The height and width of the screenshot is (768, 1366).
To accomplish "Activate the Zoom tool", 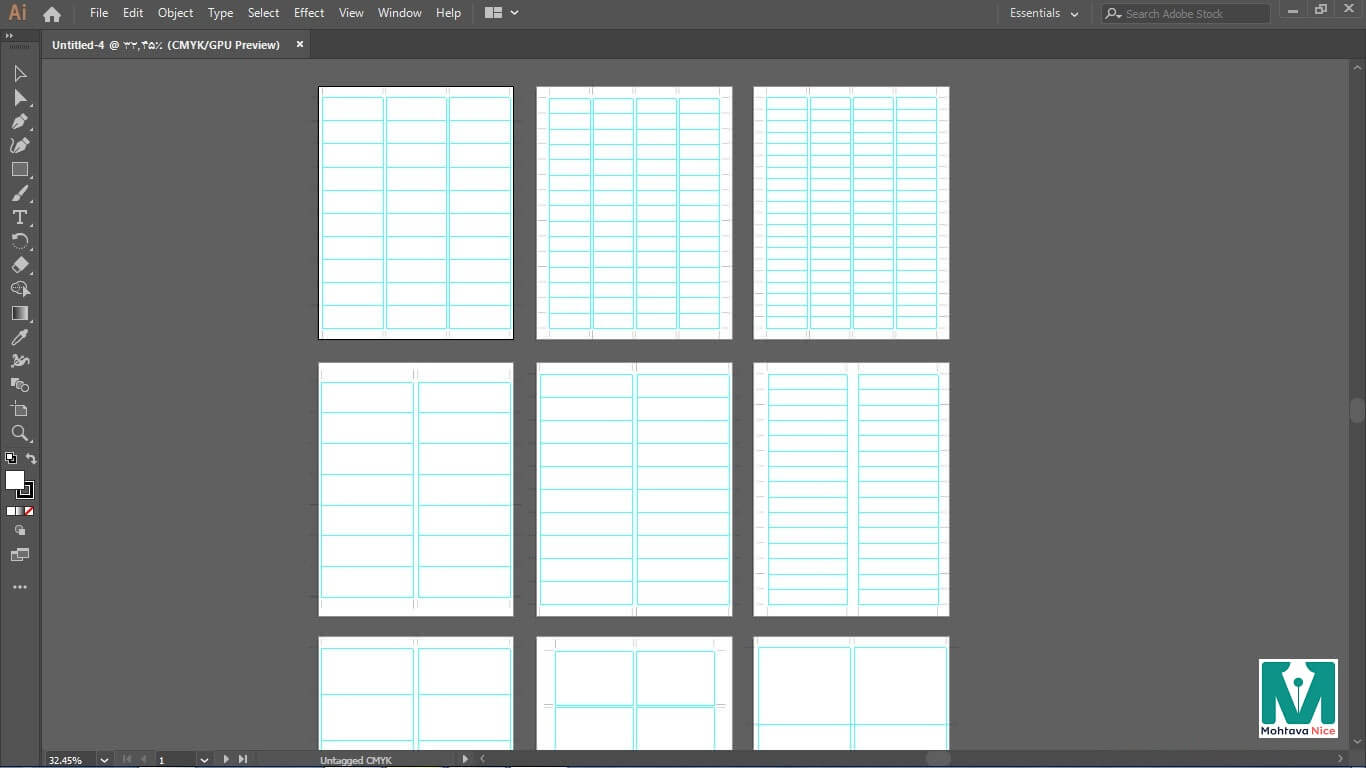I will [19, 434].
